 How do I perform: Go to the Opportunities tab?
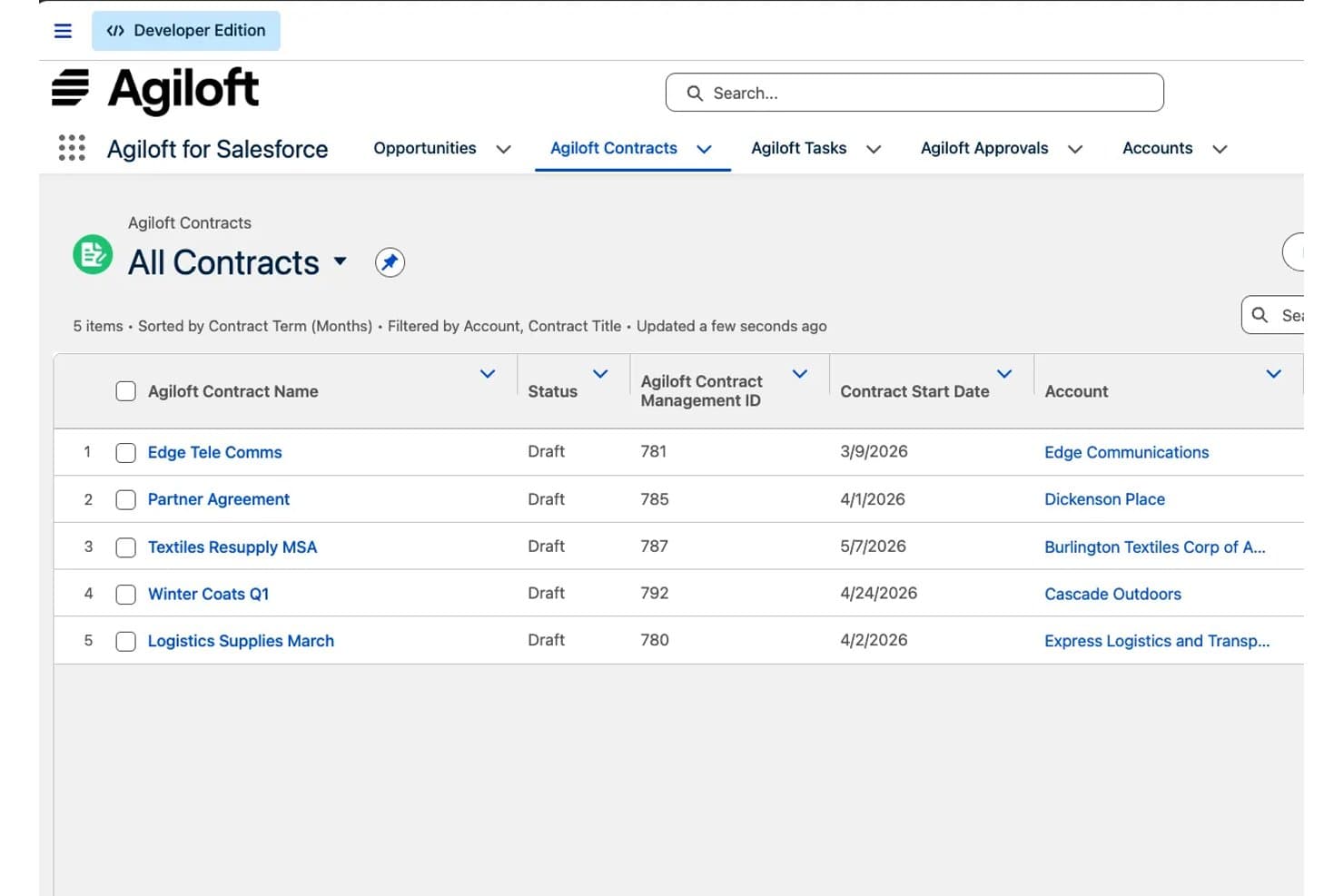pos(425,148)
